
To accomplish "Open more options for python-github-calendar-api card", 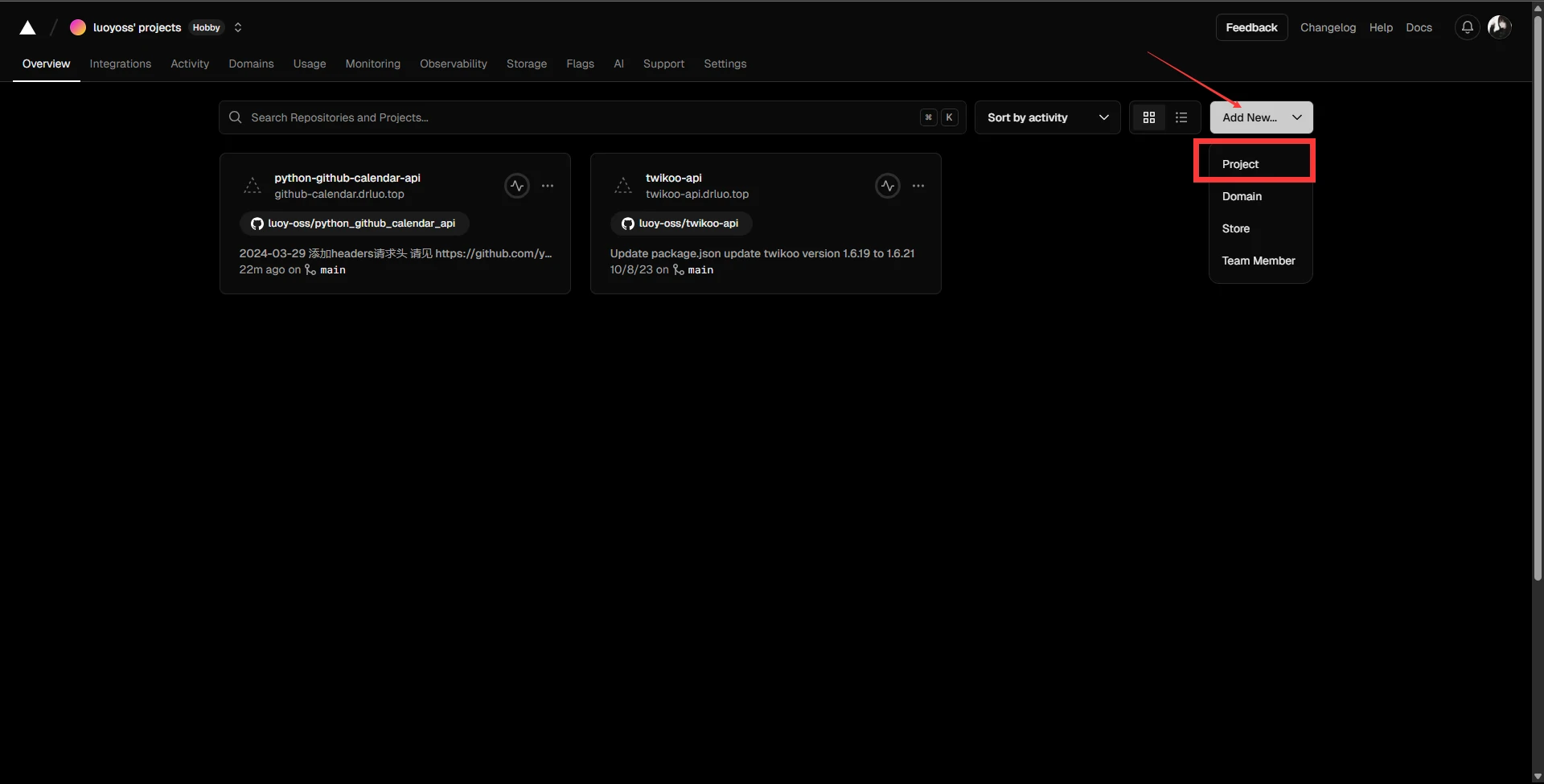I will [x=548, y=186].
